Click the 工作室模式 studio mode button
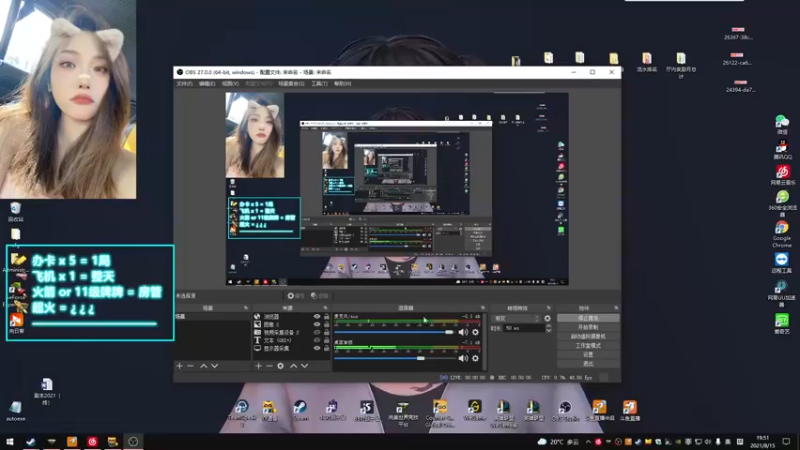Viewport: 800px width, 450px height. (x=588, y=346)
